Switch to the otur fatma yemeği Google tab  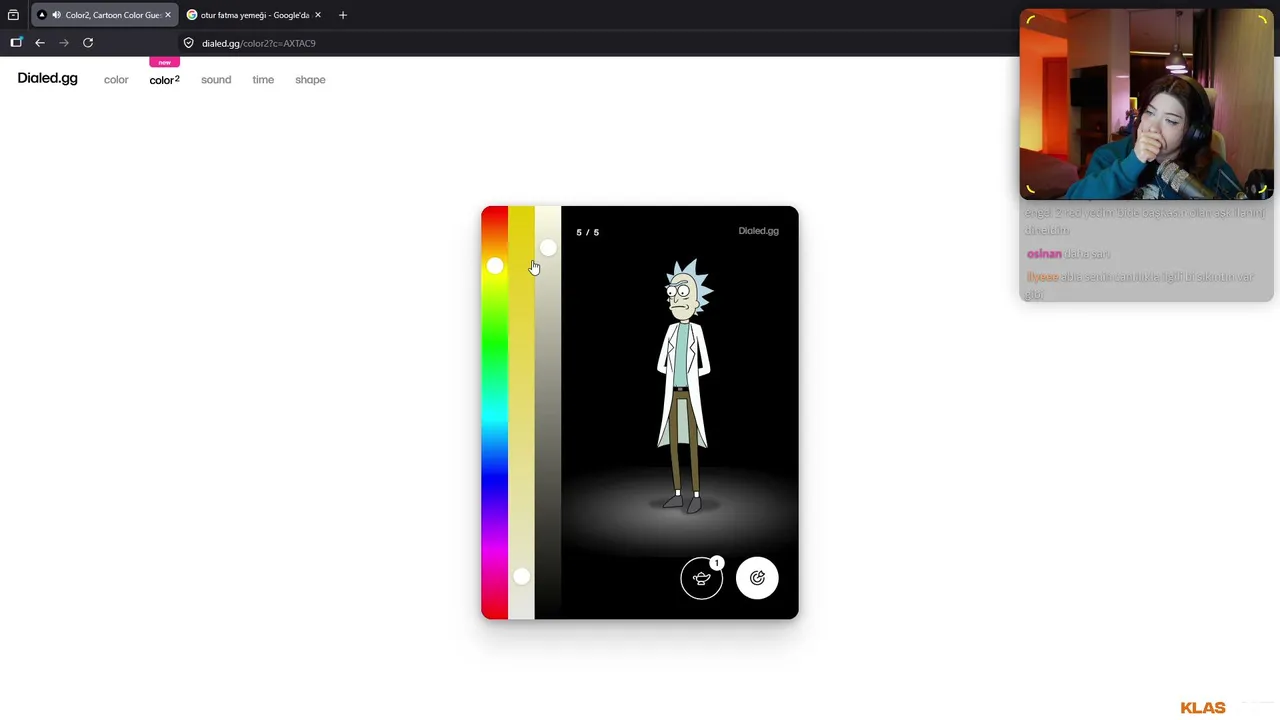tap(254, 15)
